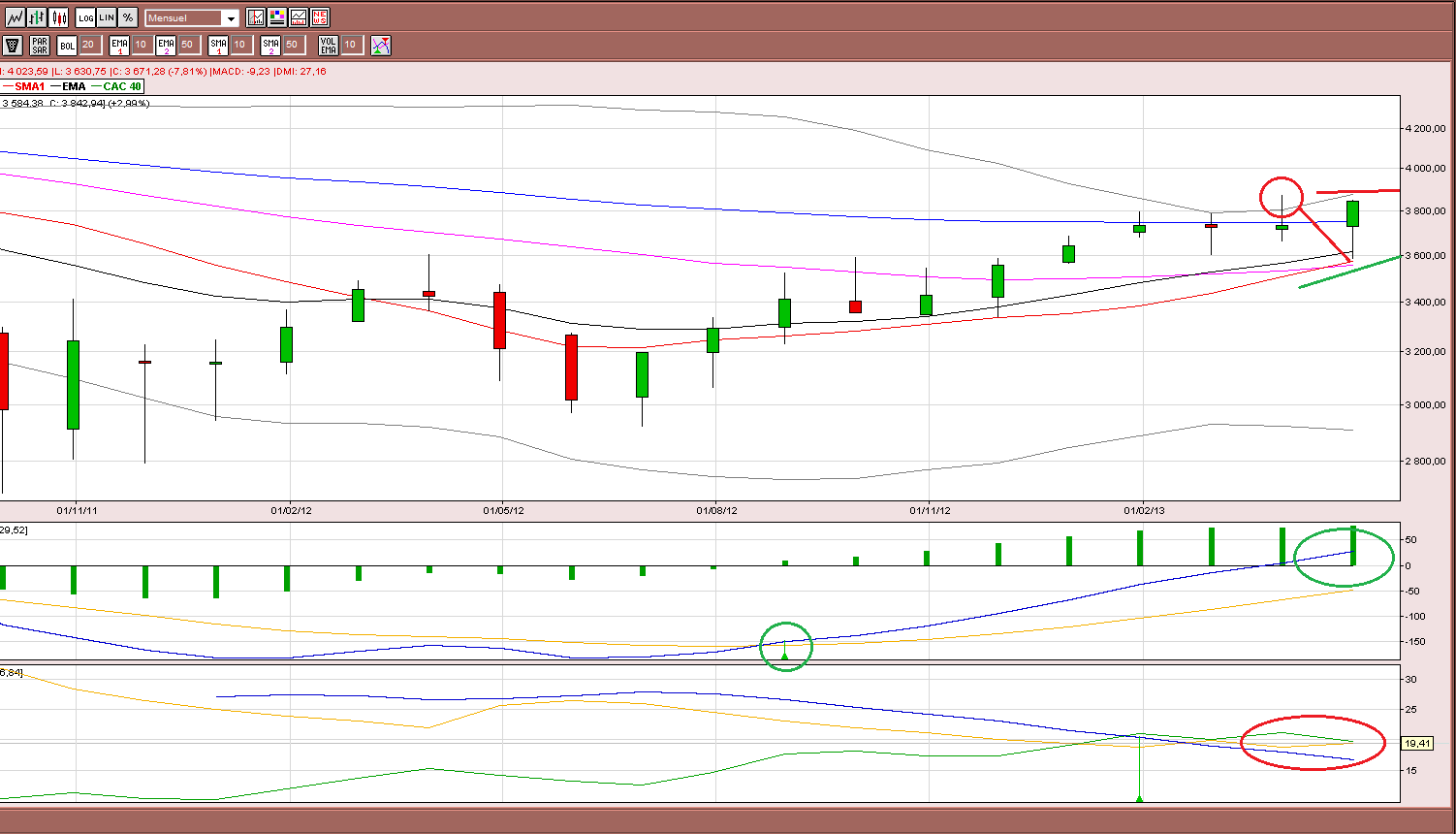The width and height of the screenshot is (1456, 834).
Task: Click the chart-with-volume panel icon
Action: click(299, 17)
